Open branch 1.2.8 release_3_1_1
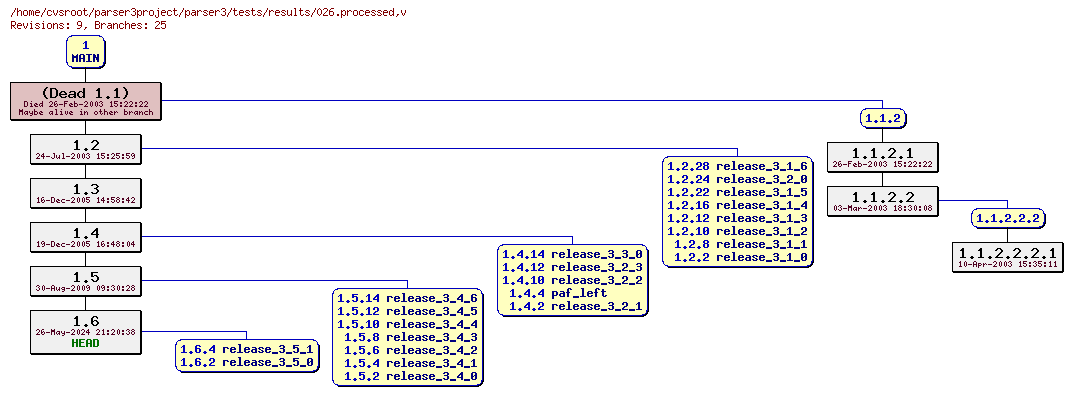 [x=741, y=244]
